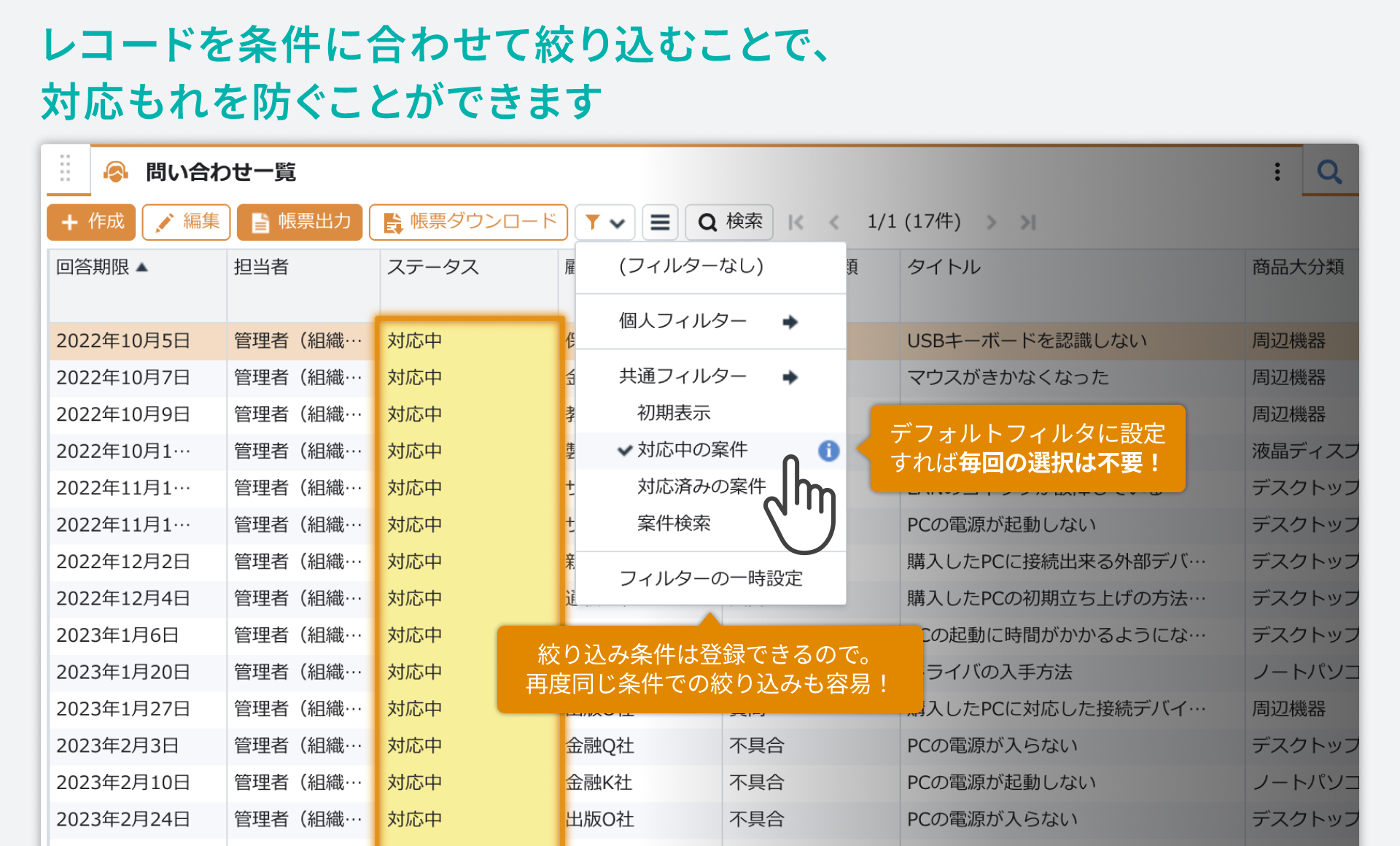Click the headset icon next to 問い合わせ一覧
Screen dimensions: 1400x846
pyautogui.click(x=115, y=172)
